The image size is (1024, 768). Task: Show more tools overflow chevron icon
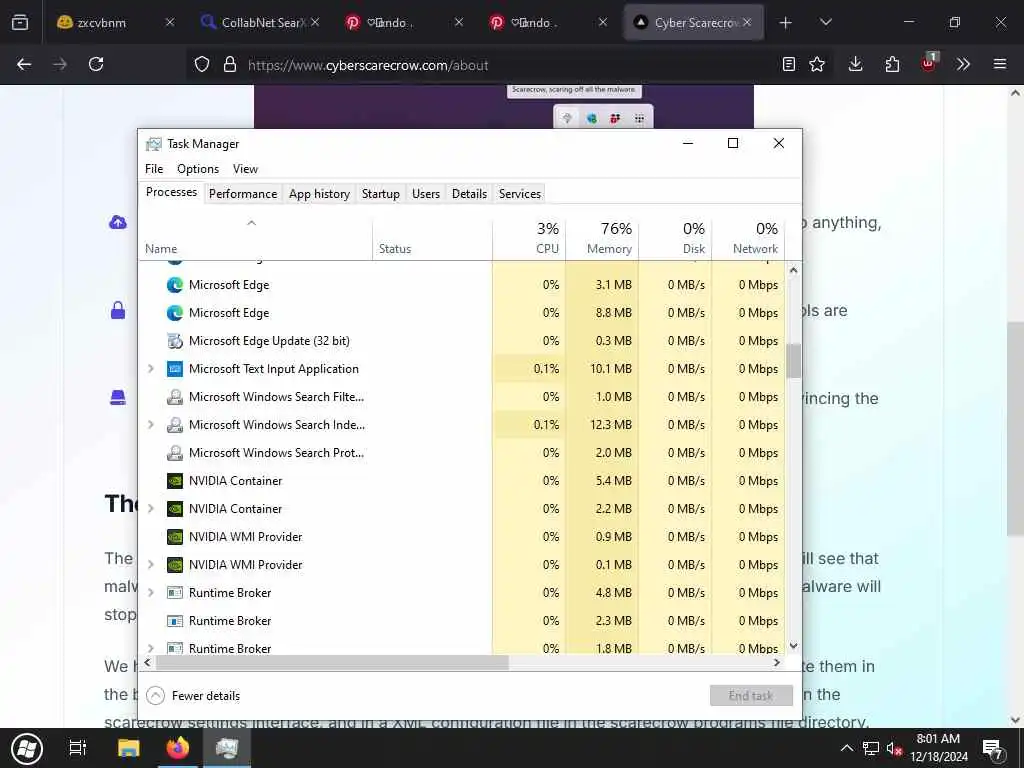coord(963,64)
